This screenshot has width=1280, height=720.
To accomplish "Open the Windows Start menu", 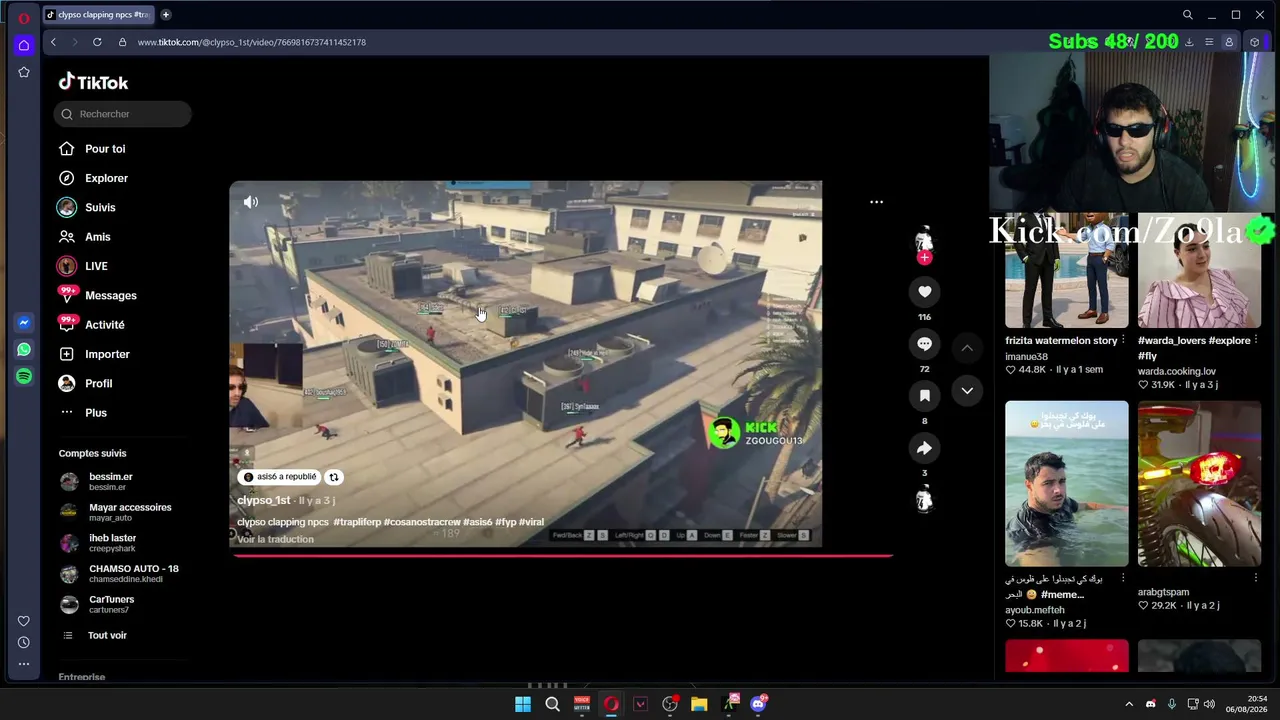I will click(x=523, y=704).
